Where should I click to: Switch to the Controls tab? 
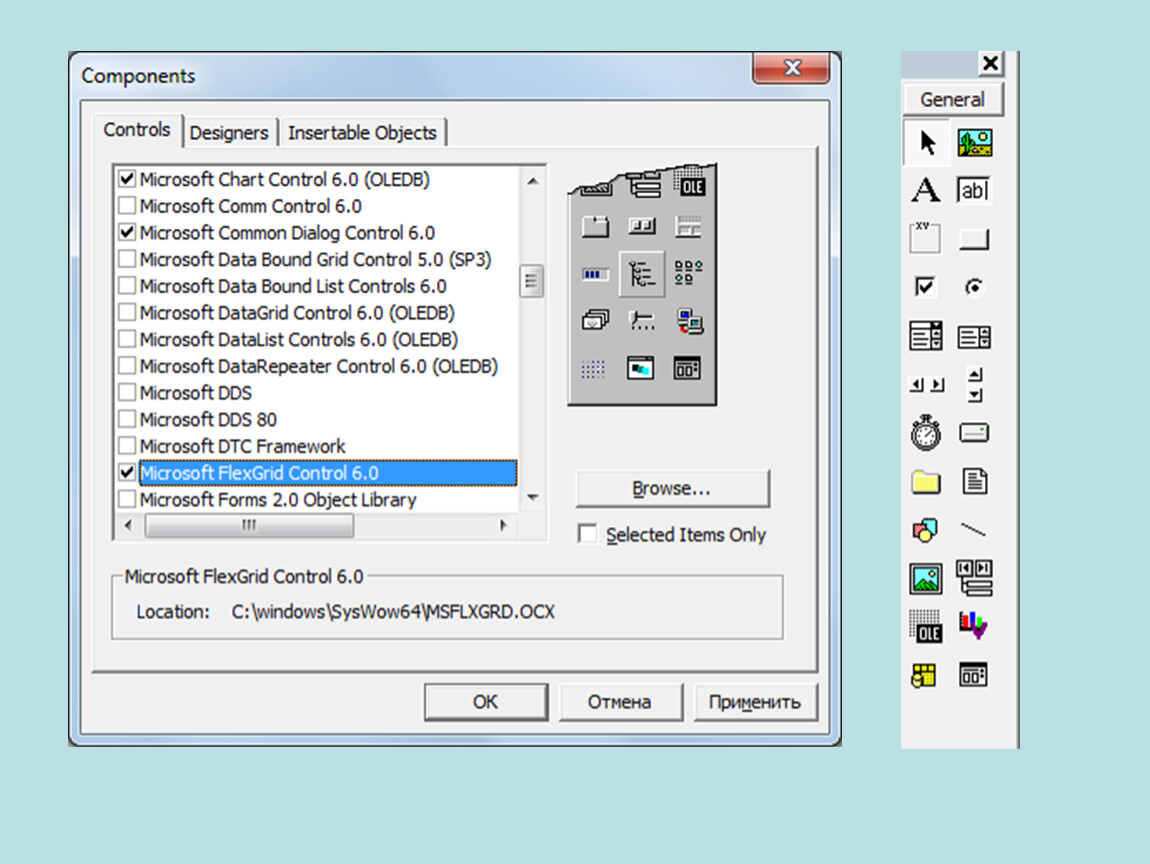tap(137, 130)
